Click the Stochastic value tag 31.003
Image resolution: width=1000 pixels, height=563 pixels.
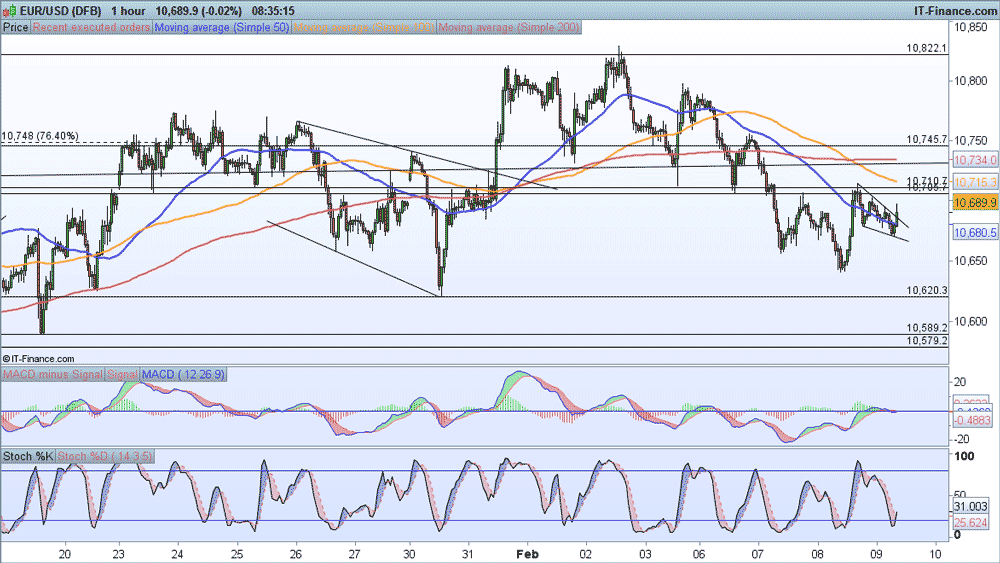pos(971,506)
